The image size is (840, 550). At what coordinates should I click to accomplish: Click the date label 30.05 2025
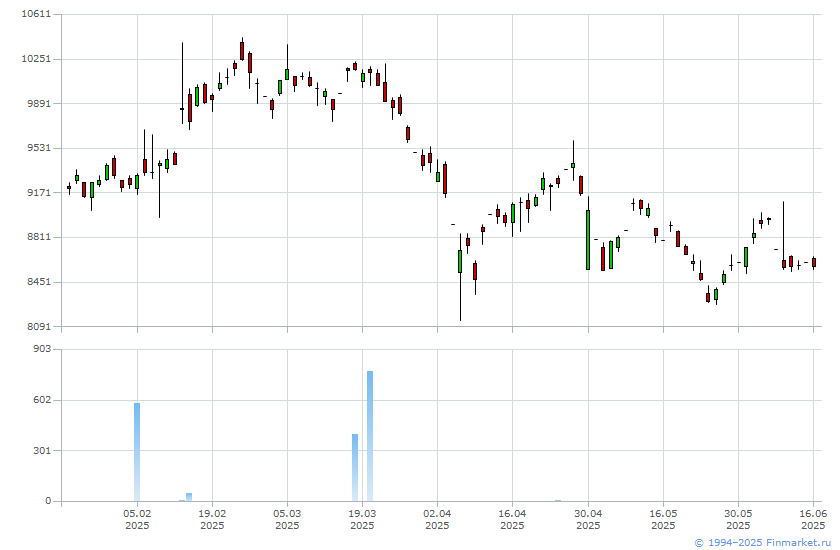pos(738,519)
